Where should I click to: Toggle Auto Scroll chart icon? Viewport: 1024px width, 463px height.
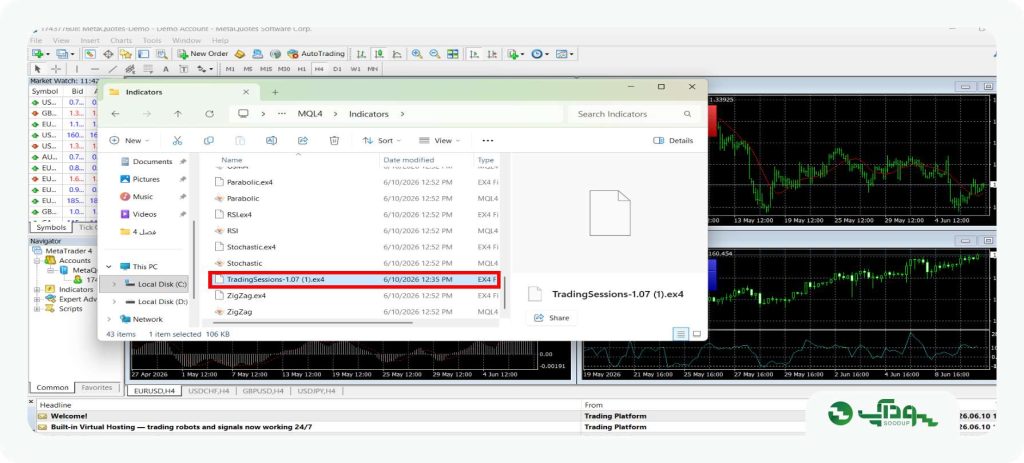474,54
